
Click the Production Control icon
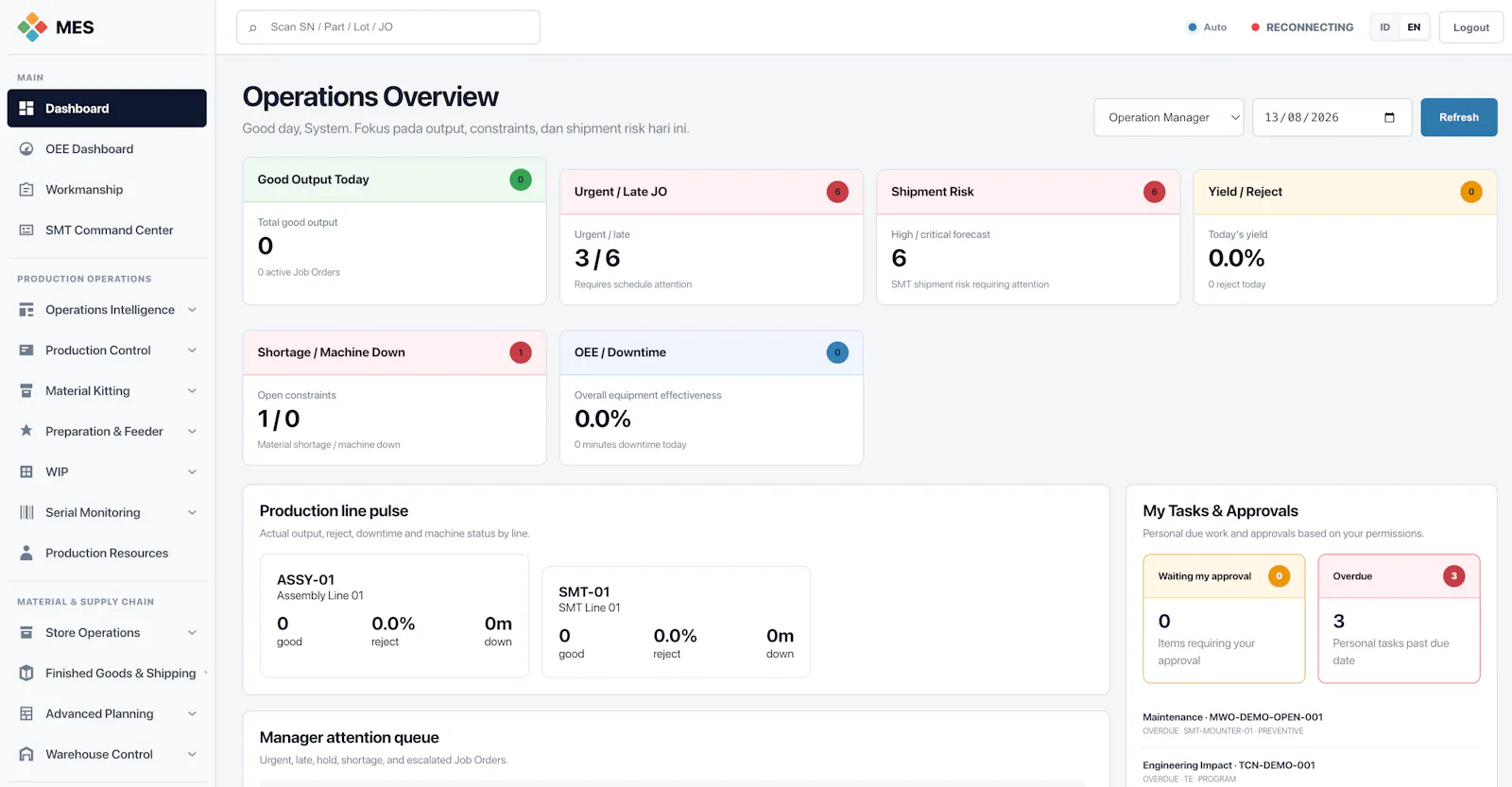tap(26, 351)
